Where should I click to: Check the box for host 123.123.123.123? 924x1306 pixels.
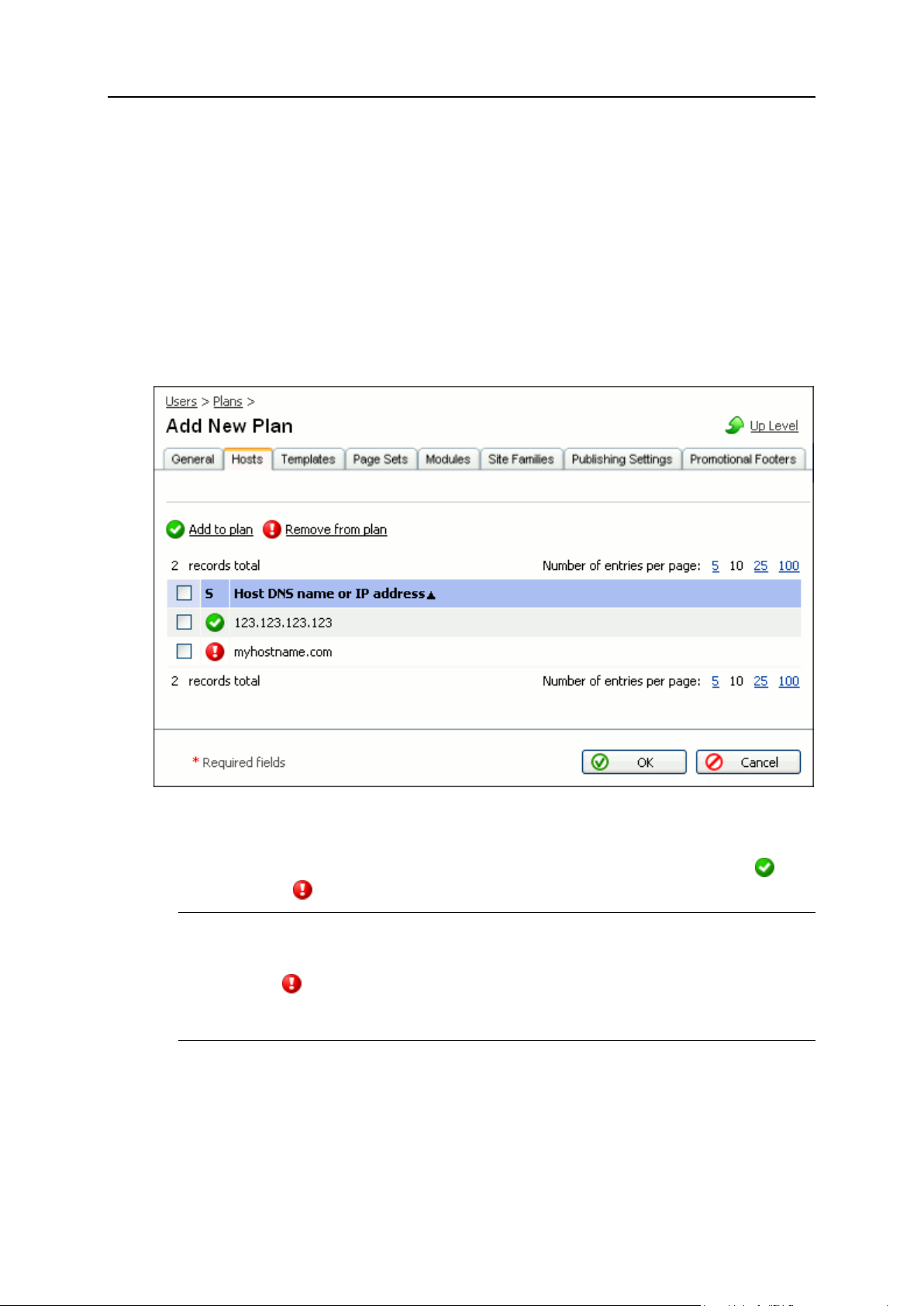pyautogui.click(x=184, y=623)
